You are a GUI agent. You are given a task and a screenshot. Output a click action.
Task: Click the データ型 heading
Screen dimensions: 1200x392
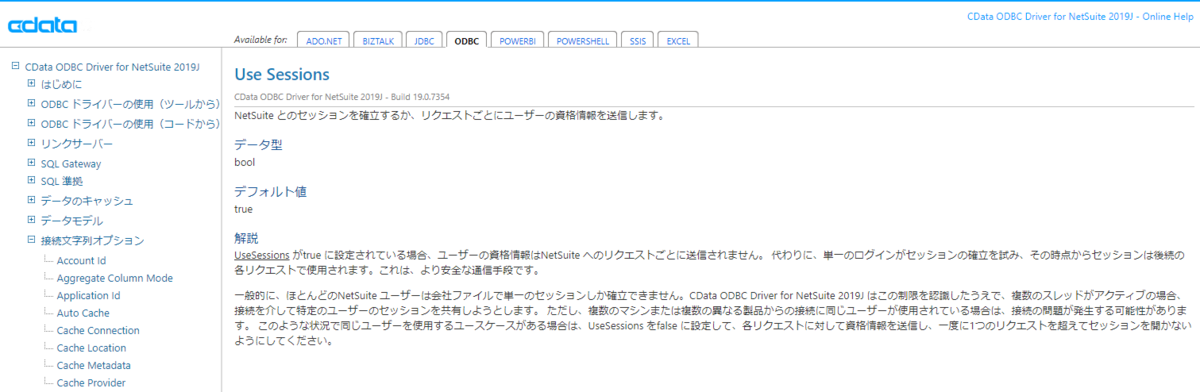coord(258,145)
